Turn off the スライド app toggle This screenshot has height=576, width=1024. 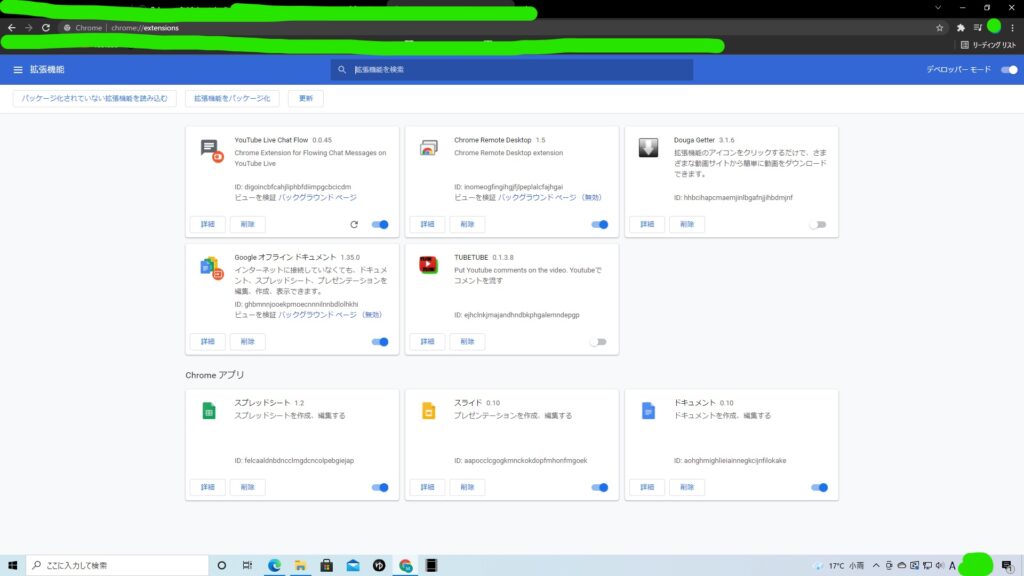(x=600, y=487)
